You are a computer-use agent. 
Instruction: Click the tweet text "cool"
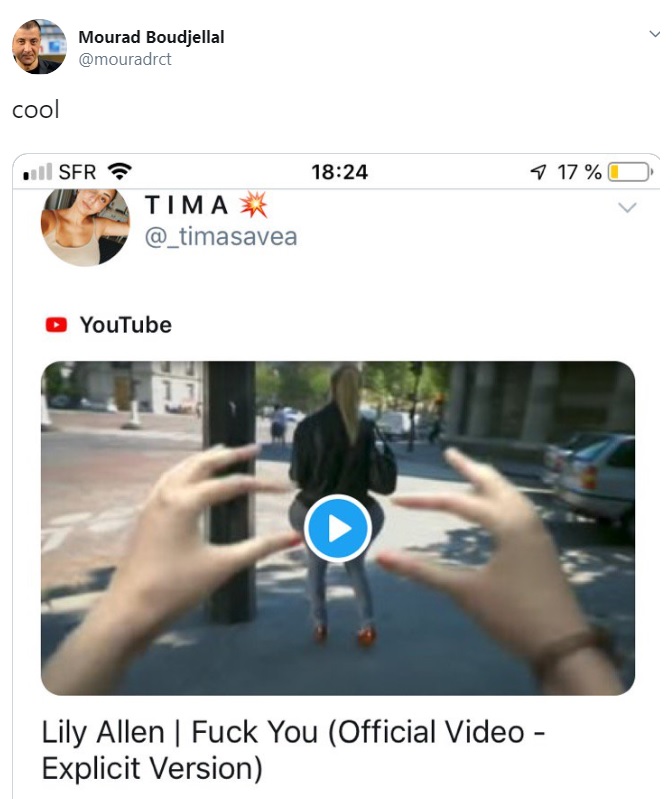point(36,110)
